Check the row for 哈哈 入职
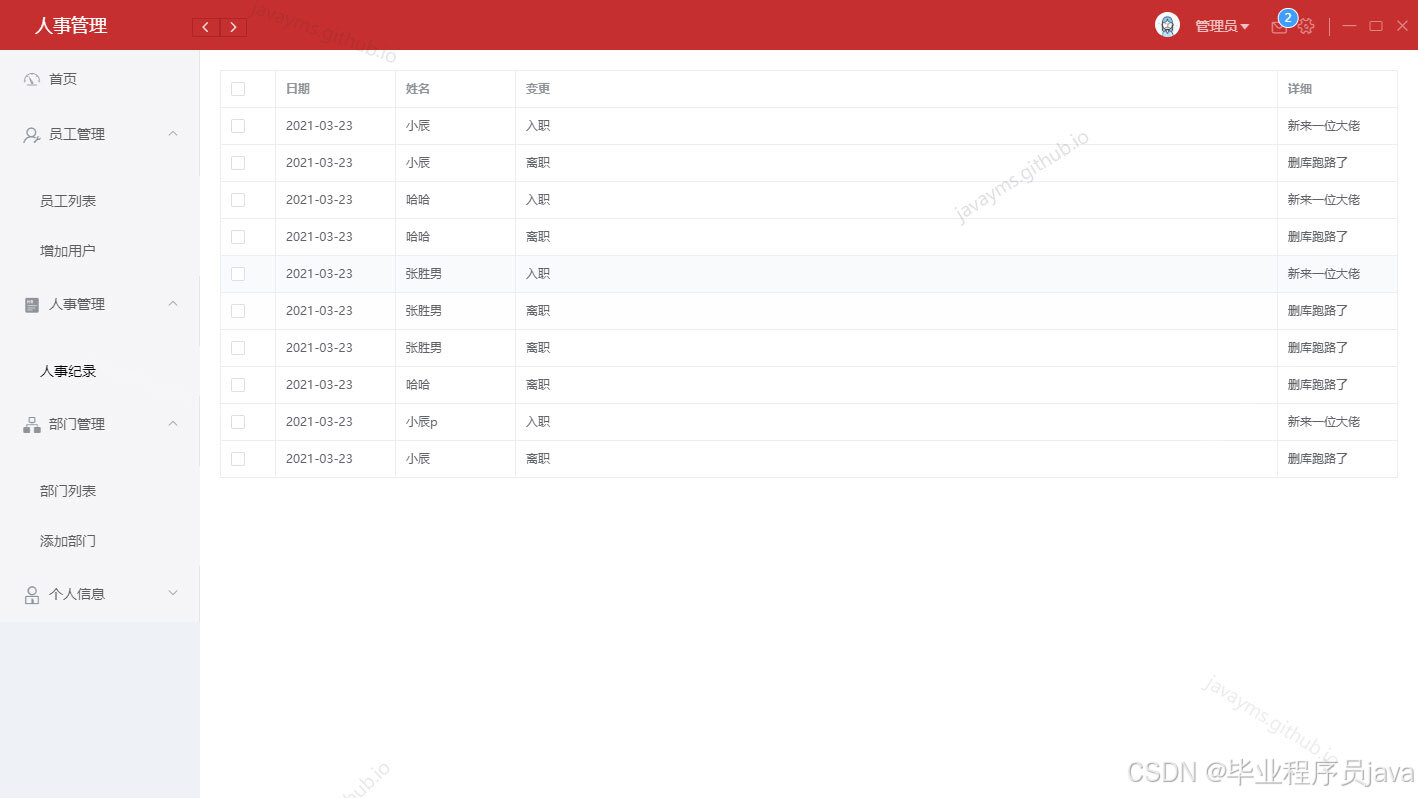This screenshot has width=1418, height=798. click(x=238, y=200)
